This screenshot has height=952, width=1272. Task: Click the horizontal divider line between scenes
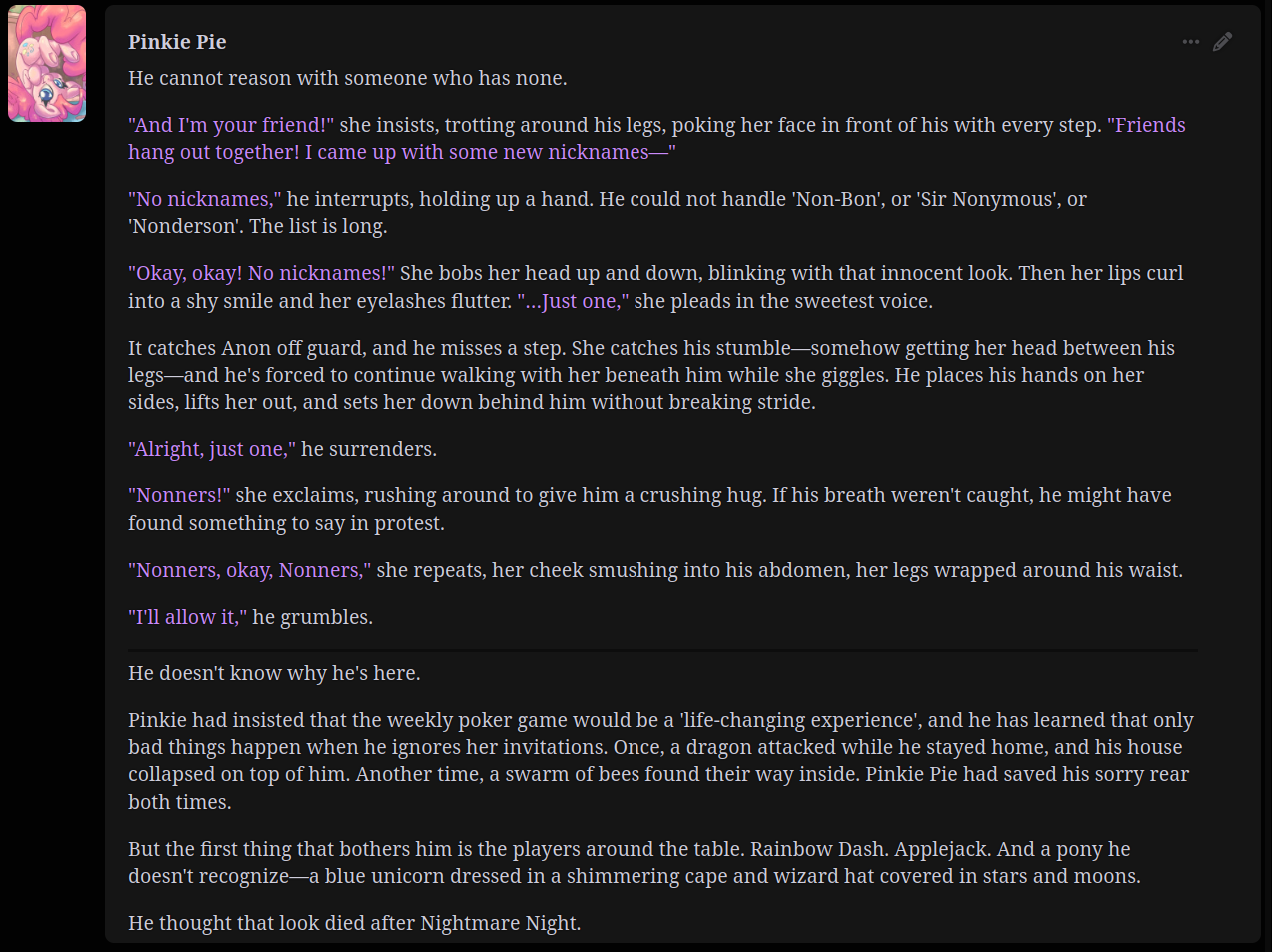[661, 650]
